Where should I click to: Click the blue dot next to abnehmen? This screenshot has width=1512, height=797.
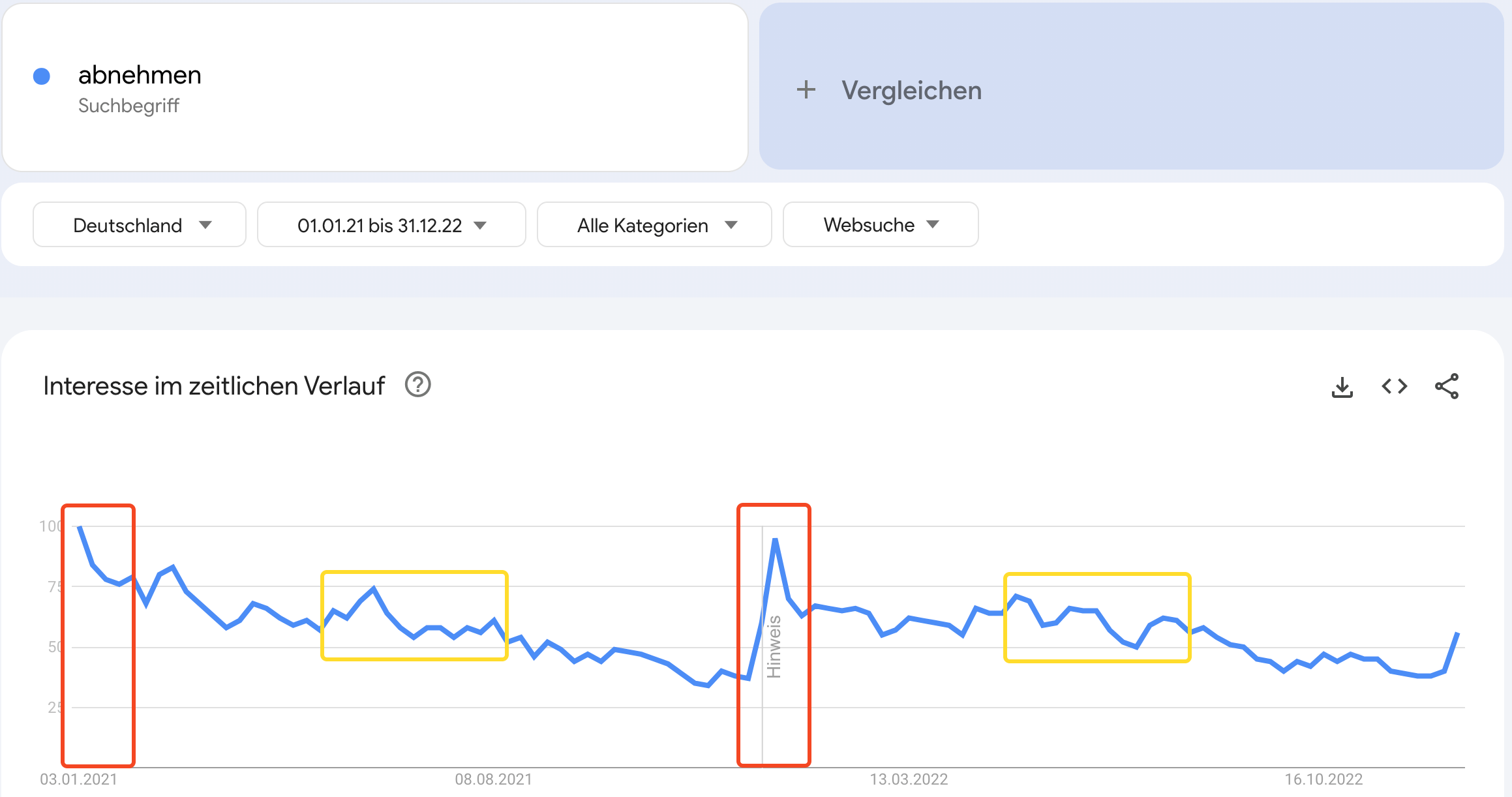coord(42,76)
